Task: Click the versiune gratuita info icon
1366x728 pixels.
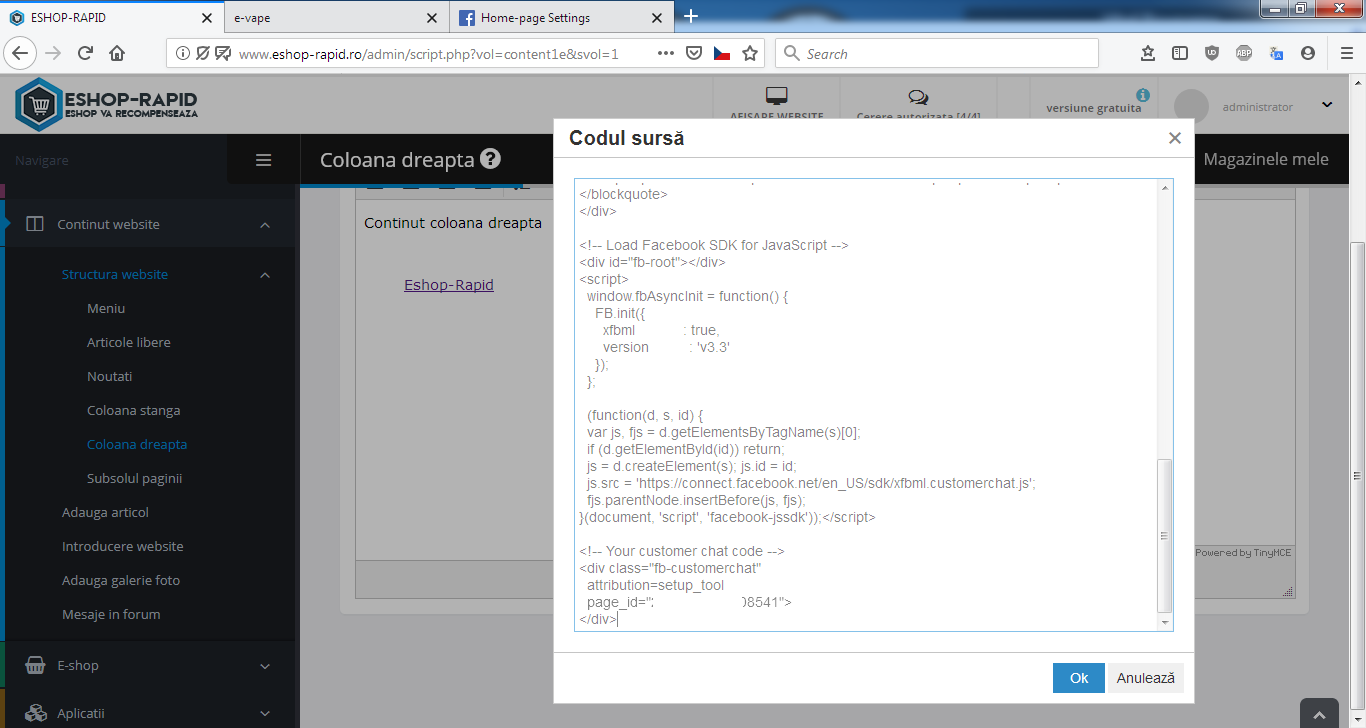Action: pyautogui.click(x=1143, y=95)
